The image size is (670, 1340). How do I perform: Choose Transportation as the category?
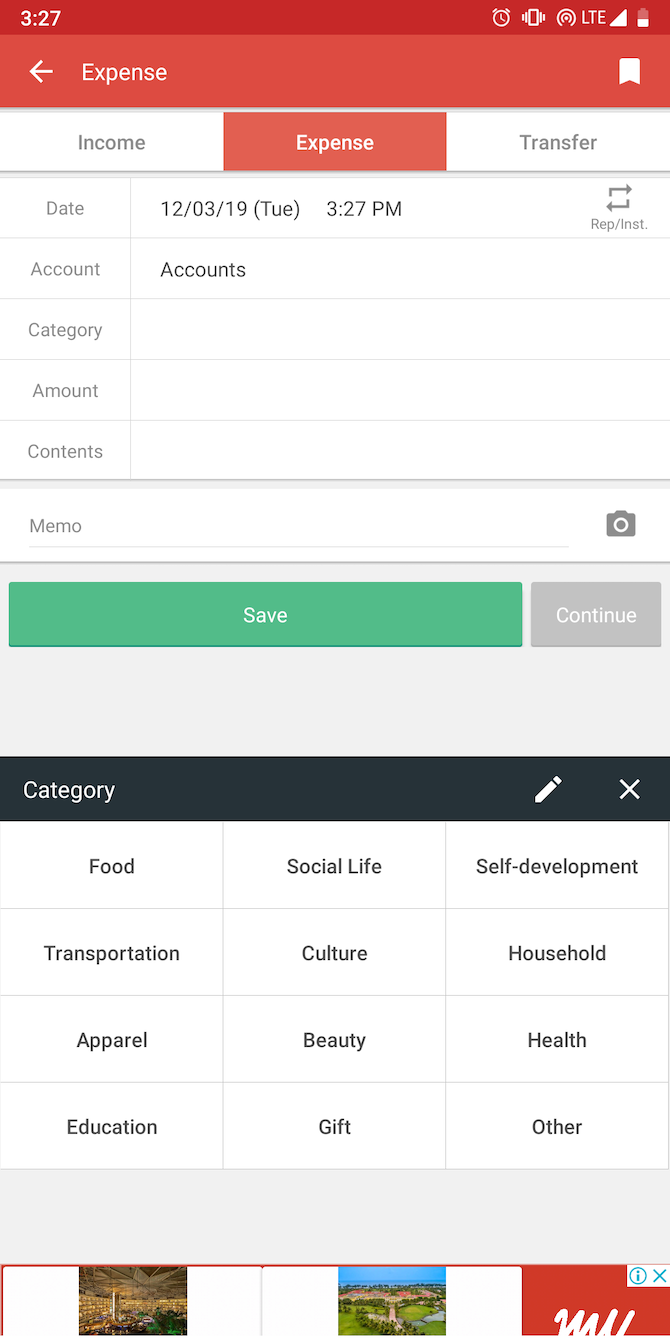[111, 952]
